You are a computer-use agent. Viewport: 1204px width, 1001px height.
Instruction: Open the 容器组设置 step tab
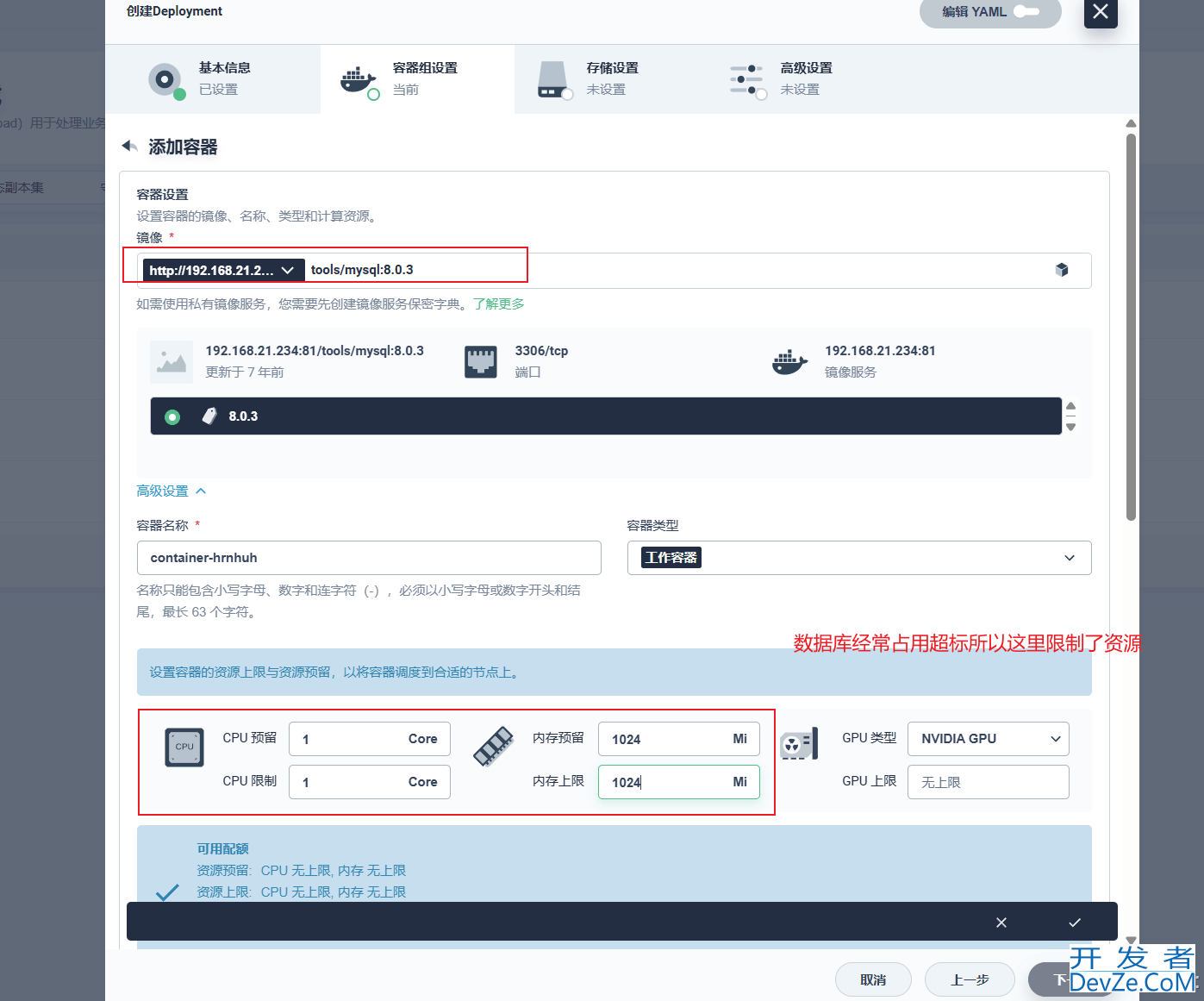[x=417, y=79]
